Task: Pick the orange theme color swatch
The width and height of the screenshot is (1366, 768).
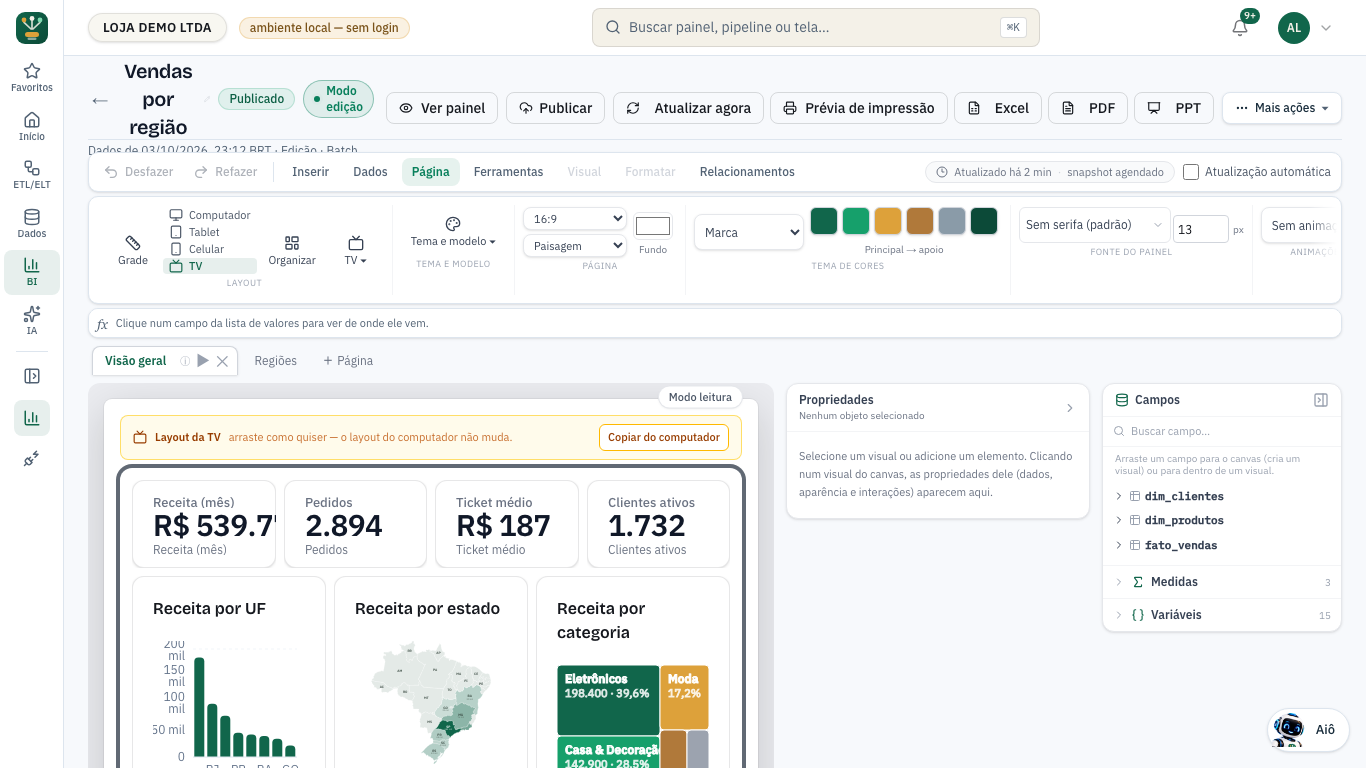Action: [x=888, y=221]
